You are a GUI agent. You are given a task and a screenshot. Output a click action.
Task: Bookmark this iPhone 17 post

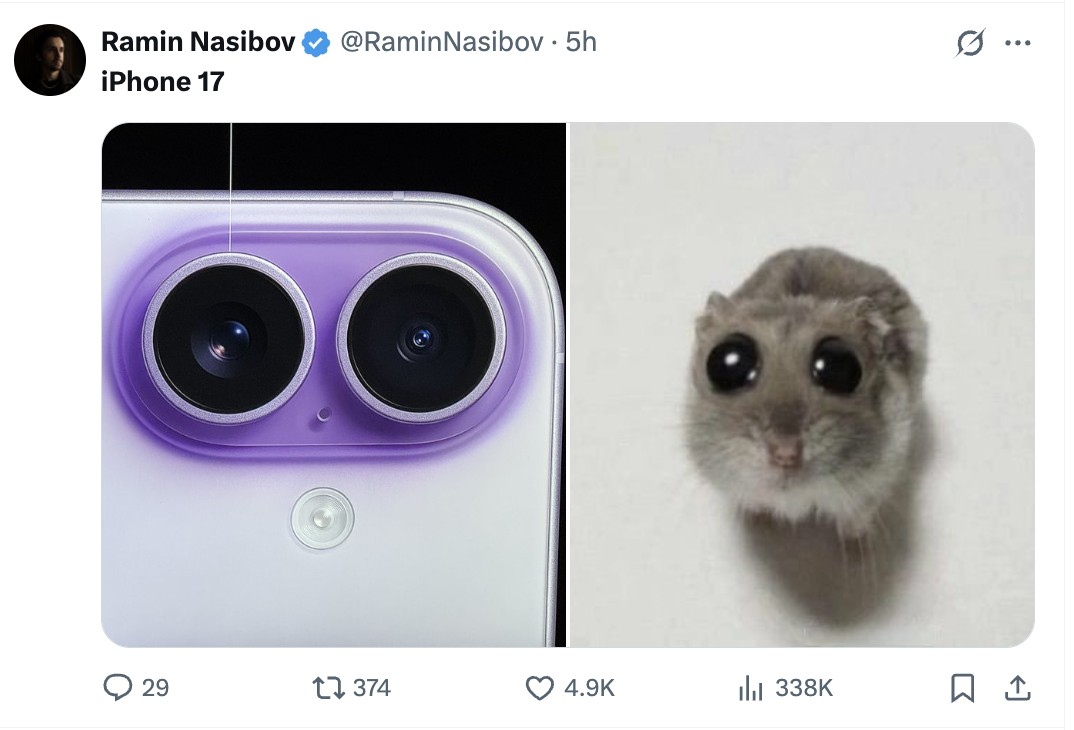962,687
